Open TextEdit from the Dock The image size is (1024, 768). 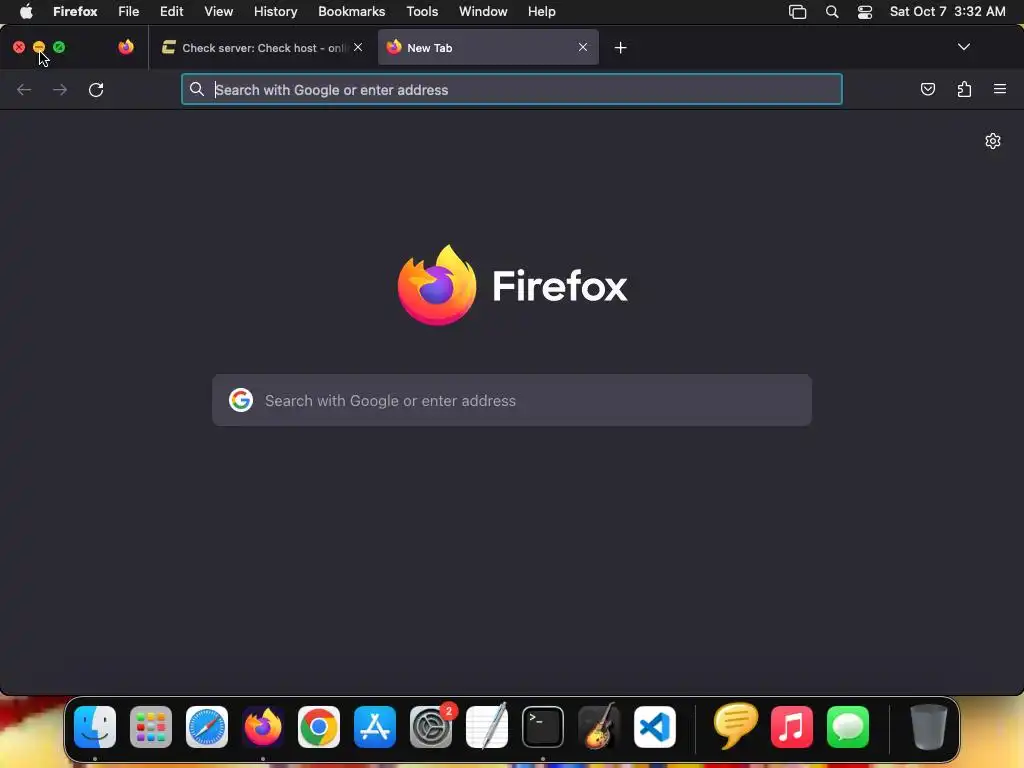tap(487, 726)
